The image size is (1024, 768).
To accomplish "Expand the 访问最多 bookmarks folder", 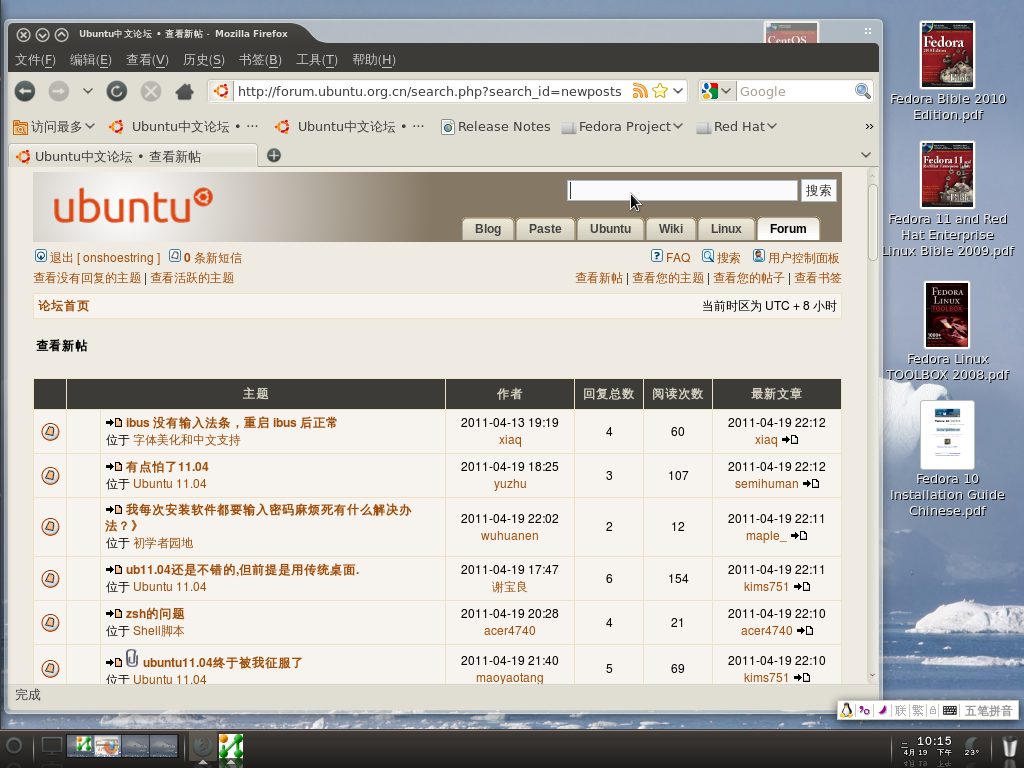I will (x=54, y=126).
